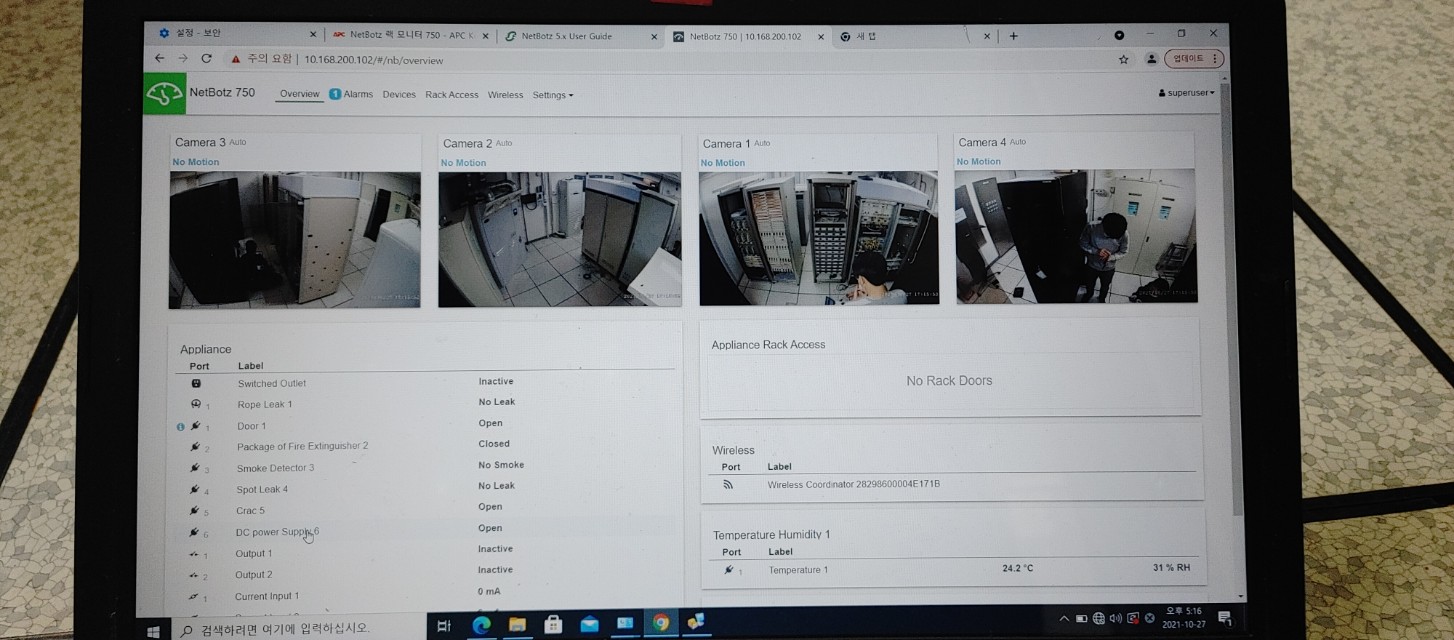1454x640 pixels.
Task: Open the Settings dropdown menu
Action: [x=552, y=95]
